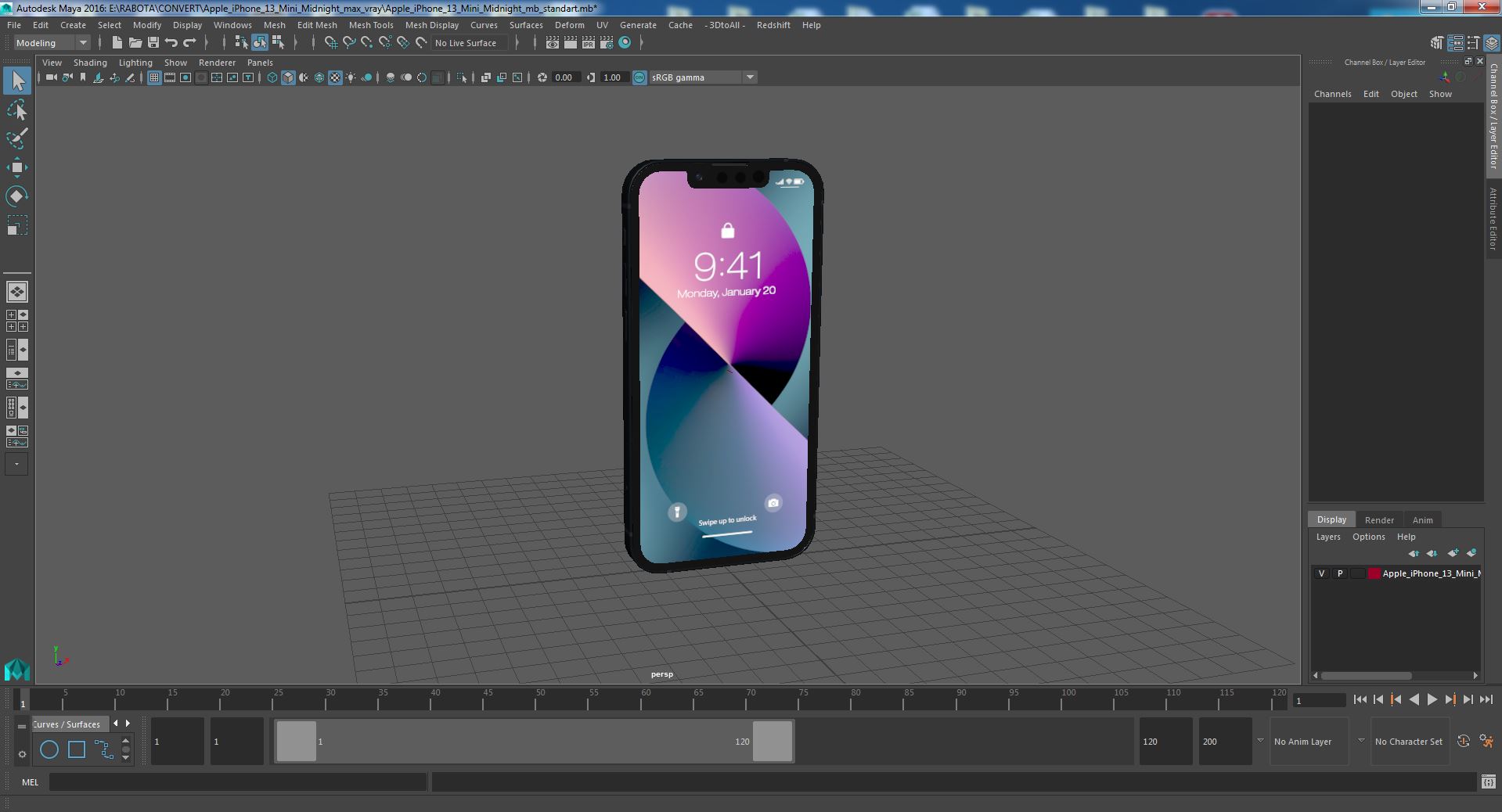Open the Attribute Editor side tab
Screen dimensions: 1502x812
[1493, 219]
